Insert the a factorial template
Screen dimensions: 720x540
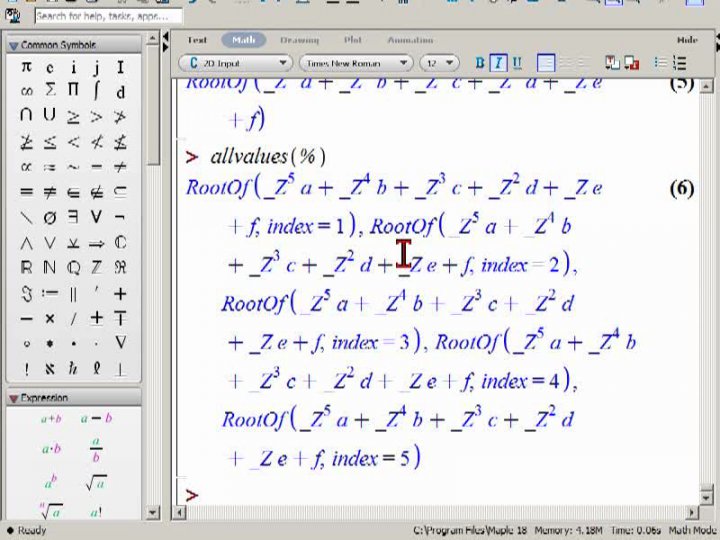[96, 512]
